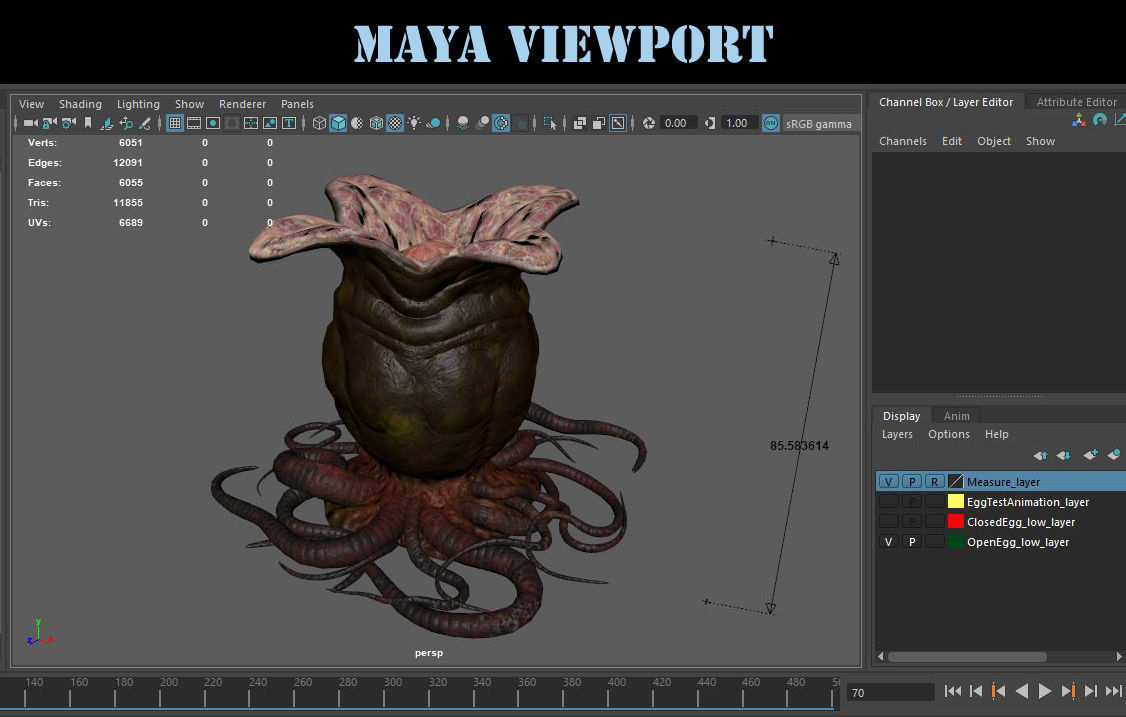The height and width of the screenshot is (717, 1126).
Task: Switch to Wireframe display mode
Action: (x=320, y=123)
